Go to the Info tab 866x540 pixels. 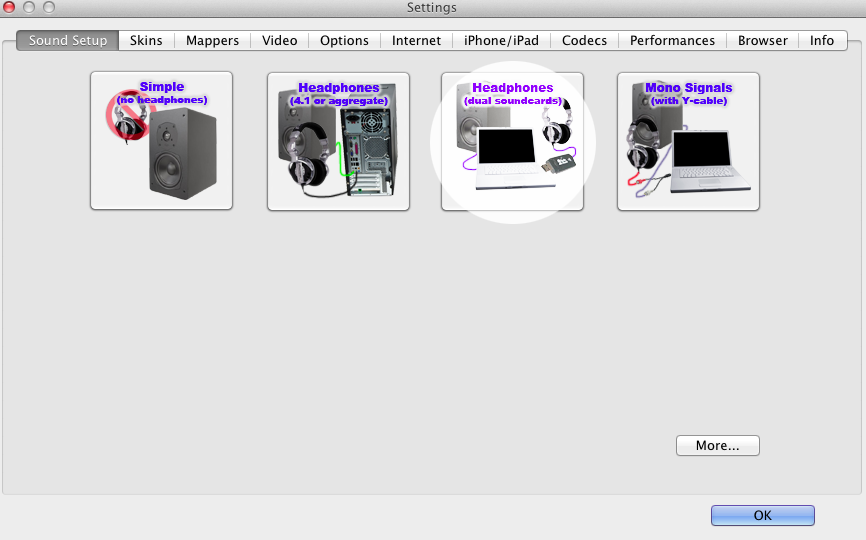tap(822, 41)
